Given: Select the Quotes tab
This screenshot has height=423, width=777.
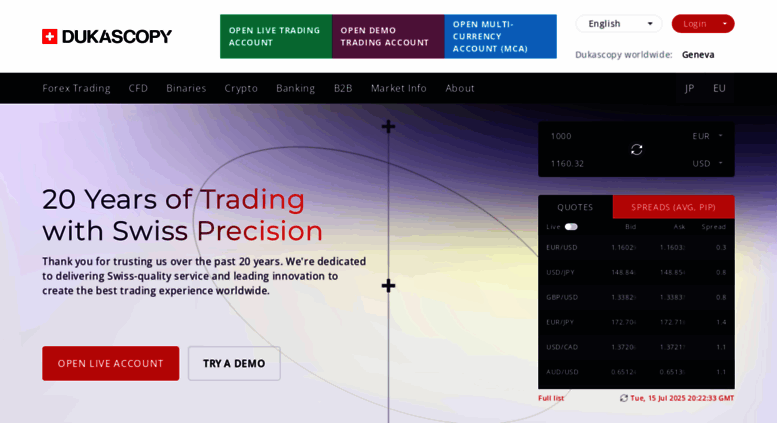Looking at the screenshot, I should coord(575,207).
